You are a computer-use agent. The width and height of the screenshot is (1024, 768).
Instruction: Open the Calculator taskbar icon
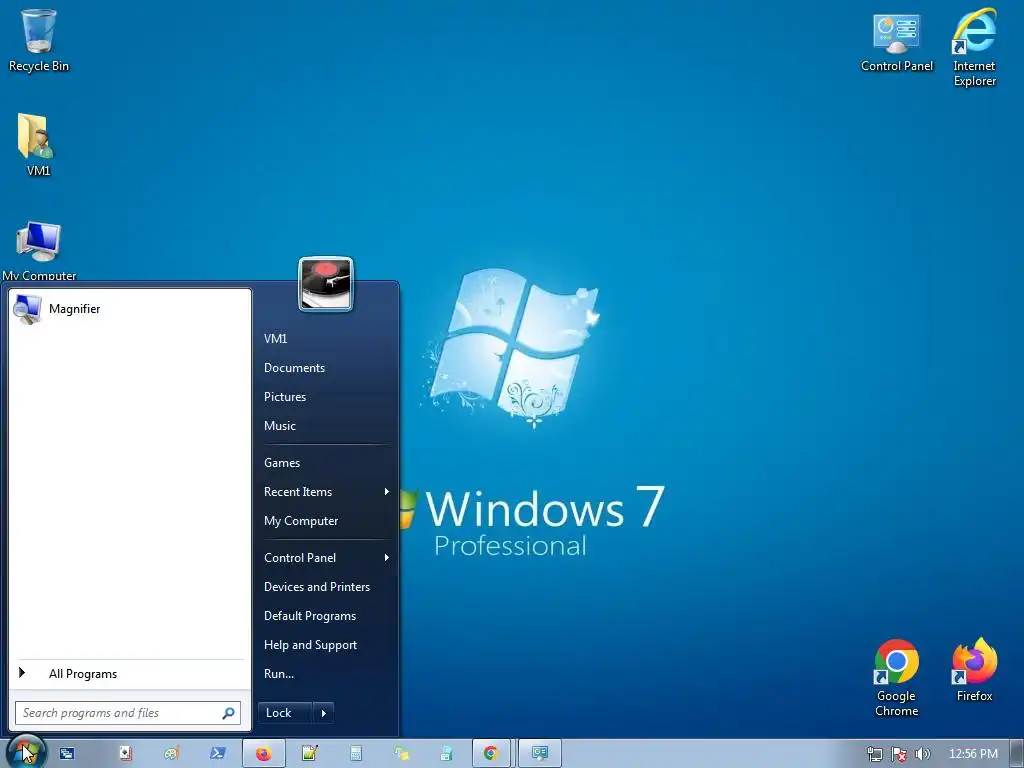(x=356, y=754)
